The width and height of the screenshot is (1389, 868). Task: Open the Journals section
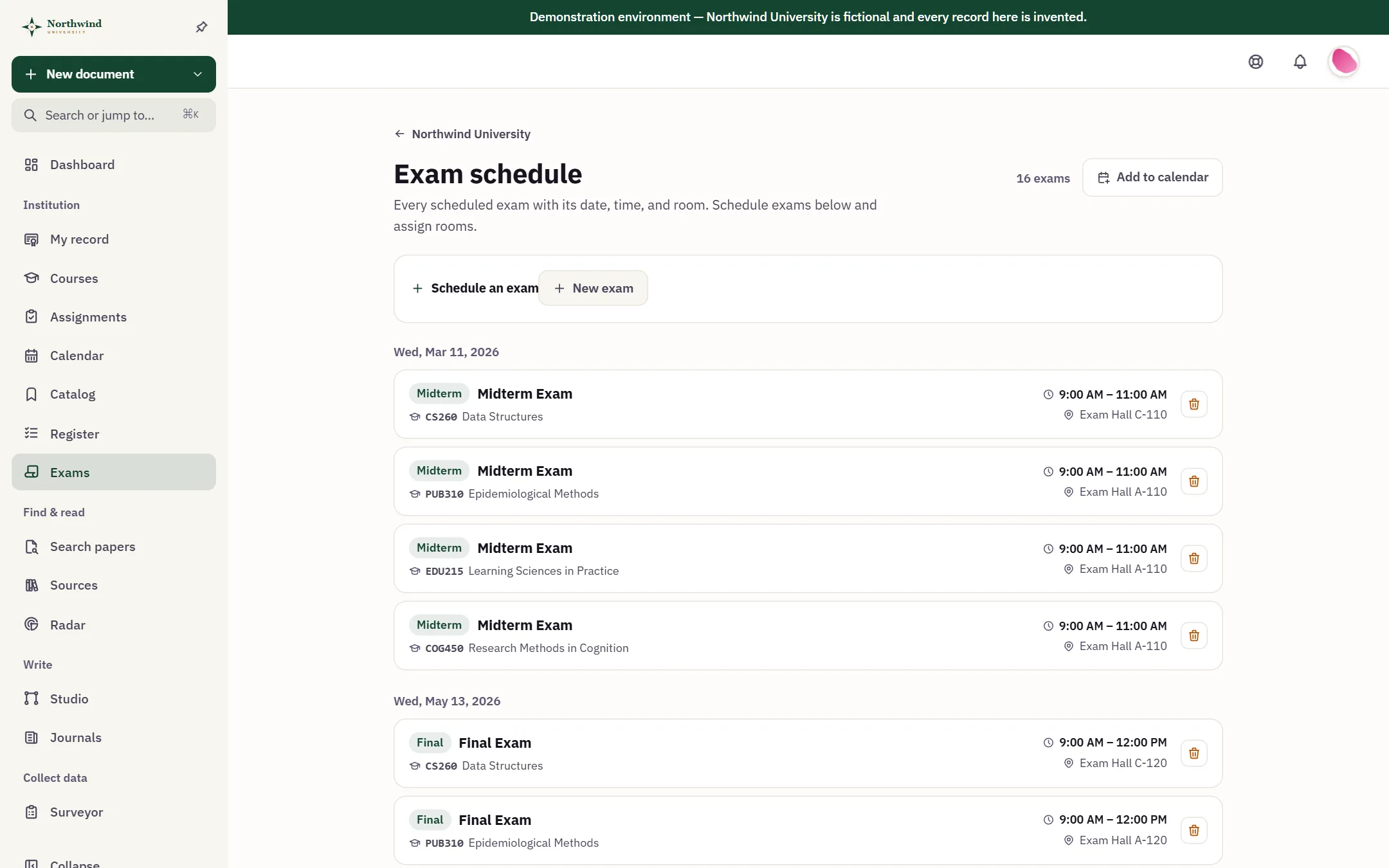click(114, 737)
